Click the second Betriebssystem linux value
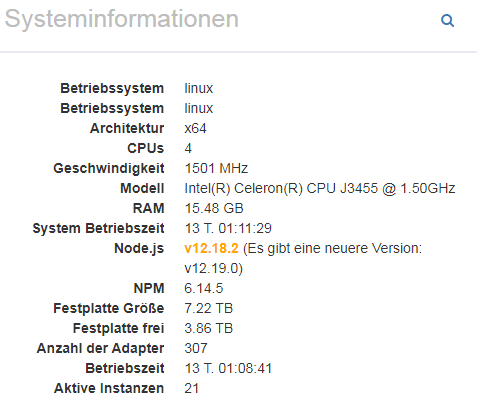Screen dimensions: 477x404 pos(199,108)
